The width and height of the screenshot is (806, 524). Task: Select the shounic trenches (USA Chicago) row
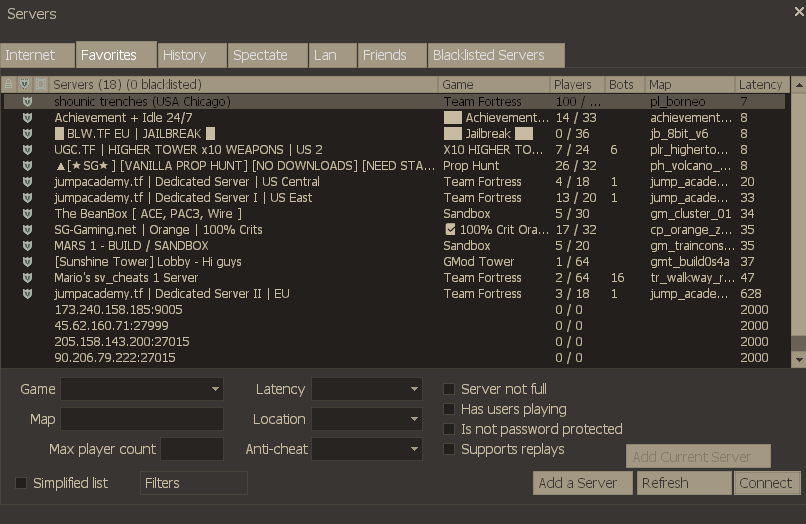coord(394,102)
